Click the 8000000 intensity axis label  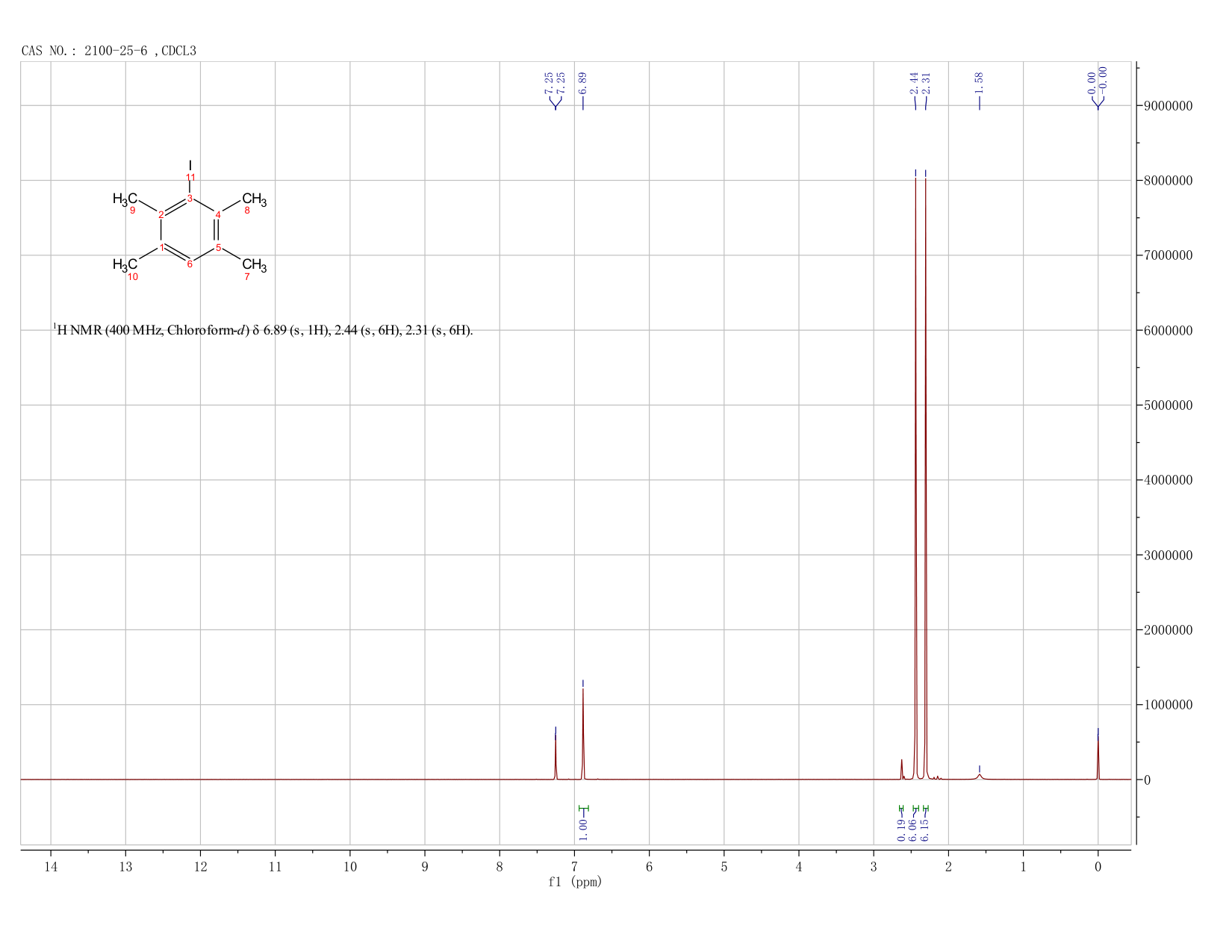click(x=1168, y=181)
